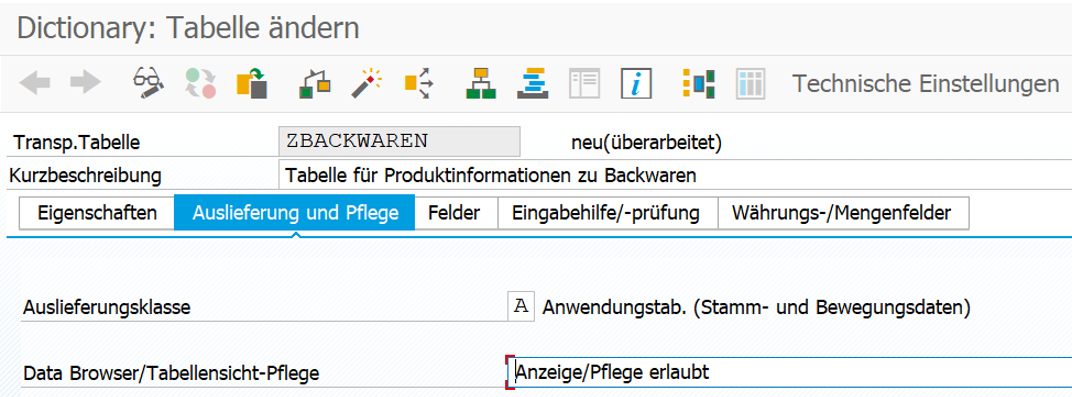Click the greyed-out table contents icon
This screenshot has height=397, width=1072.
[750, 83]
